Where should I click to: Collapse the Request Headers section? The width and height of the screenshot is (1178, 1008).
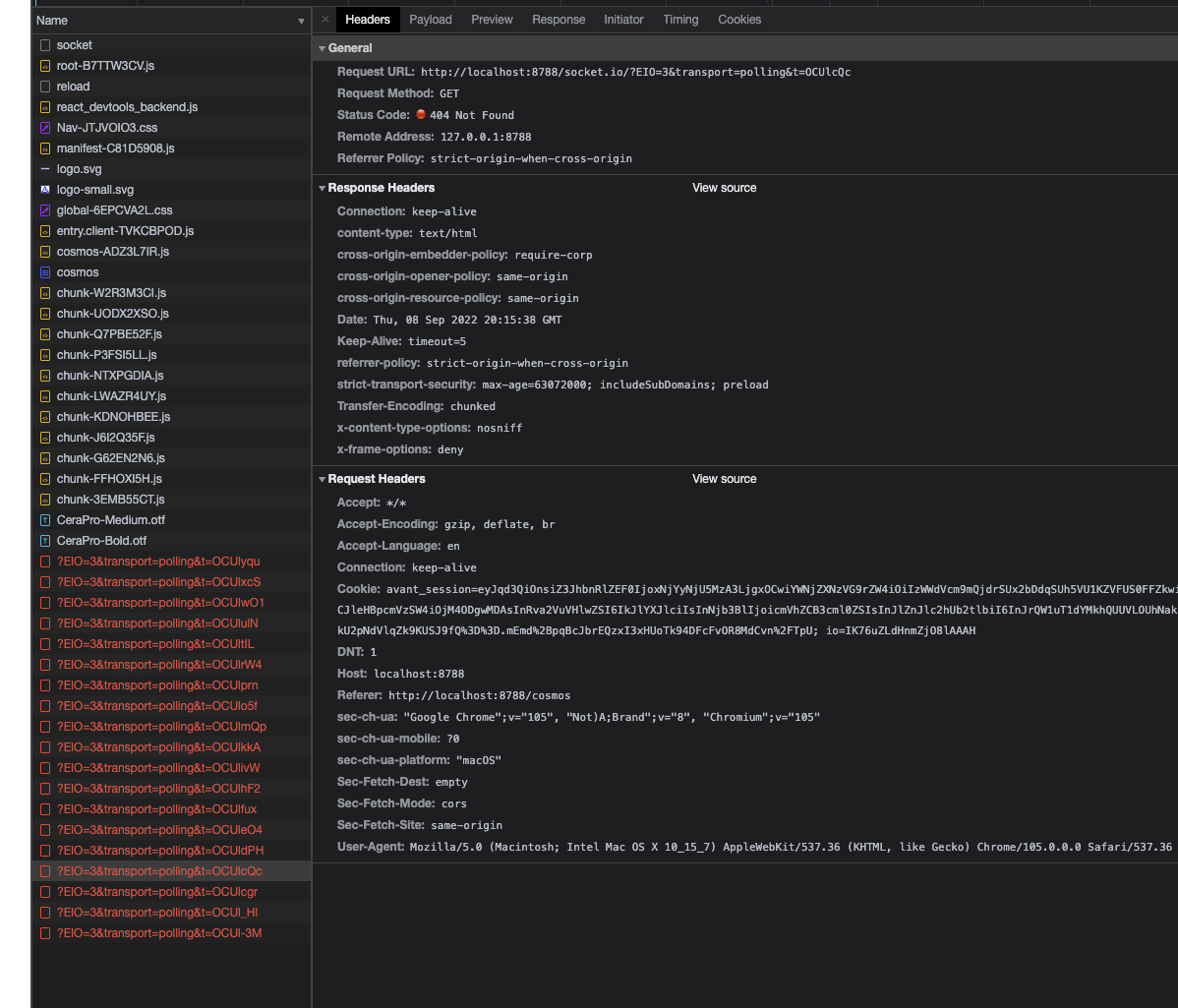point(322,479)
